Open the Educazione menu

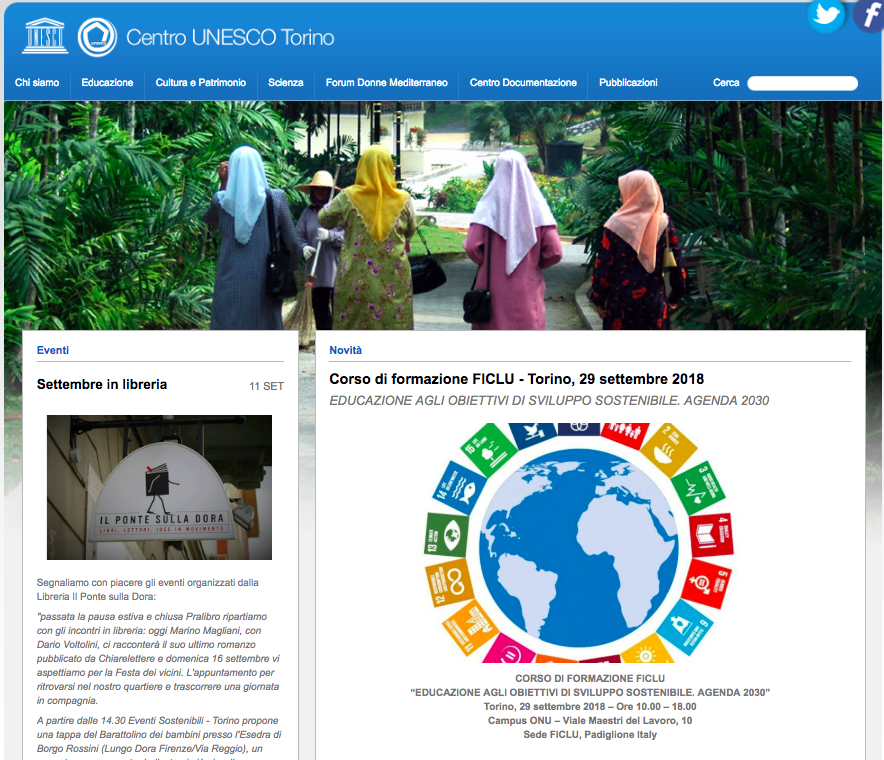tap(107, 83)
